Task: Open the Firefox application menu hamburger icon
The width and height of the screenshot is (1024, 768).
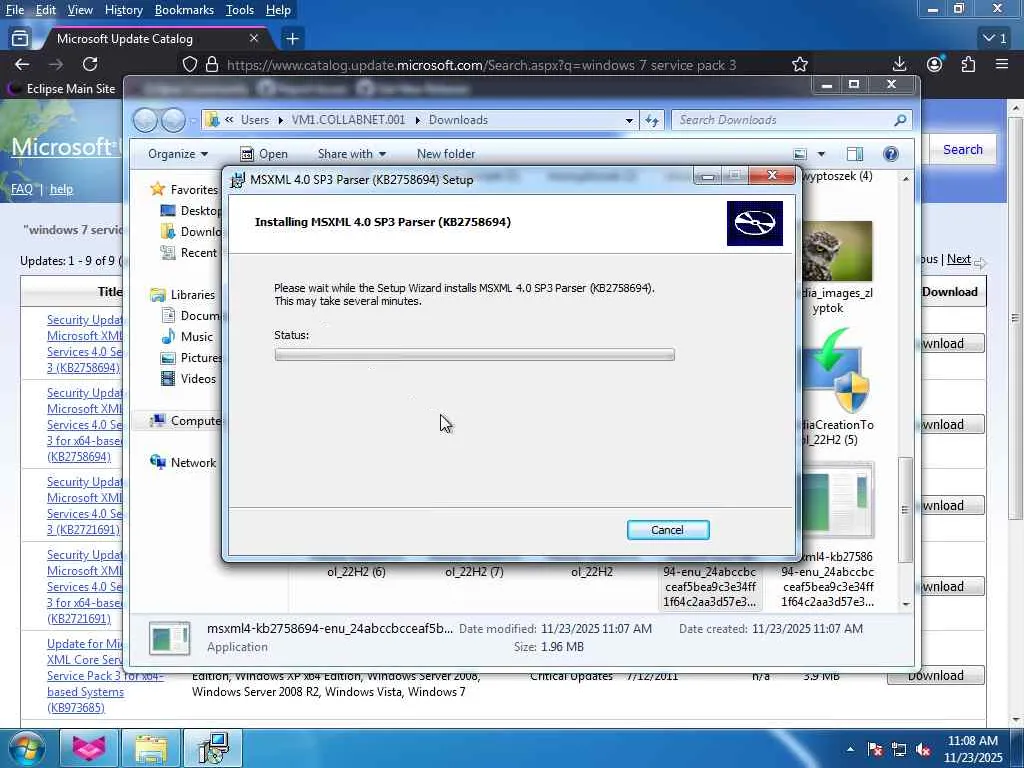Action: point(1002,64)
